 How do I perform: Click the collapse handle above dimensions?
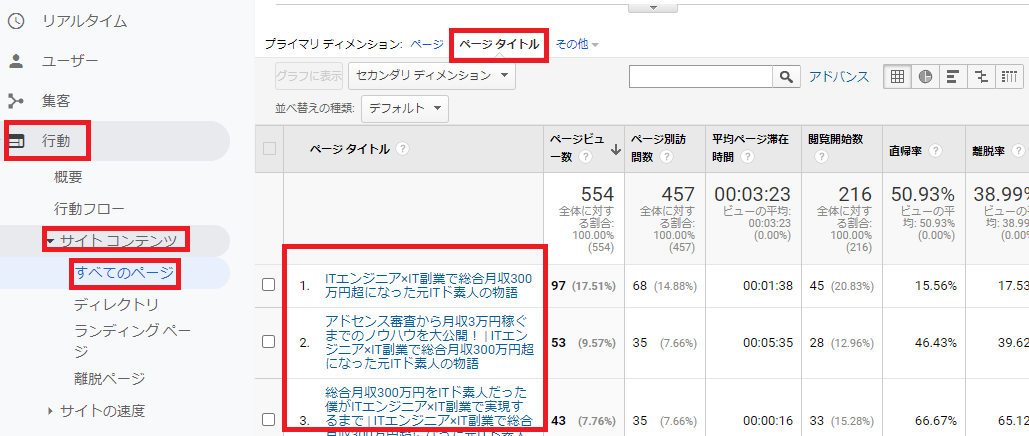[653, 7]
